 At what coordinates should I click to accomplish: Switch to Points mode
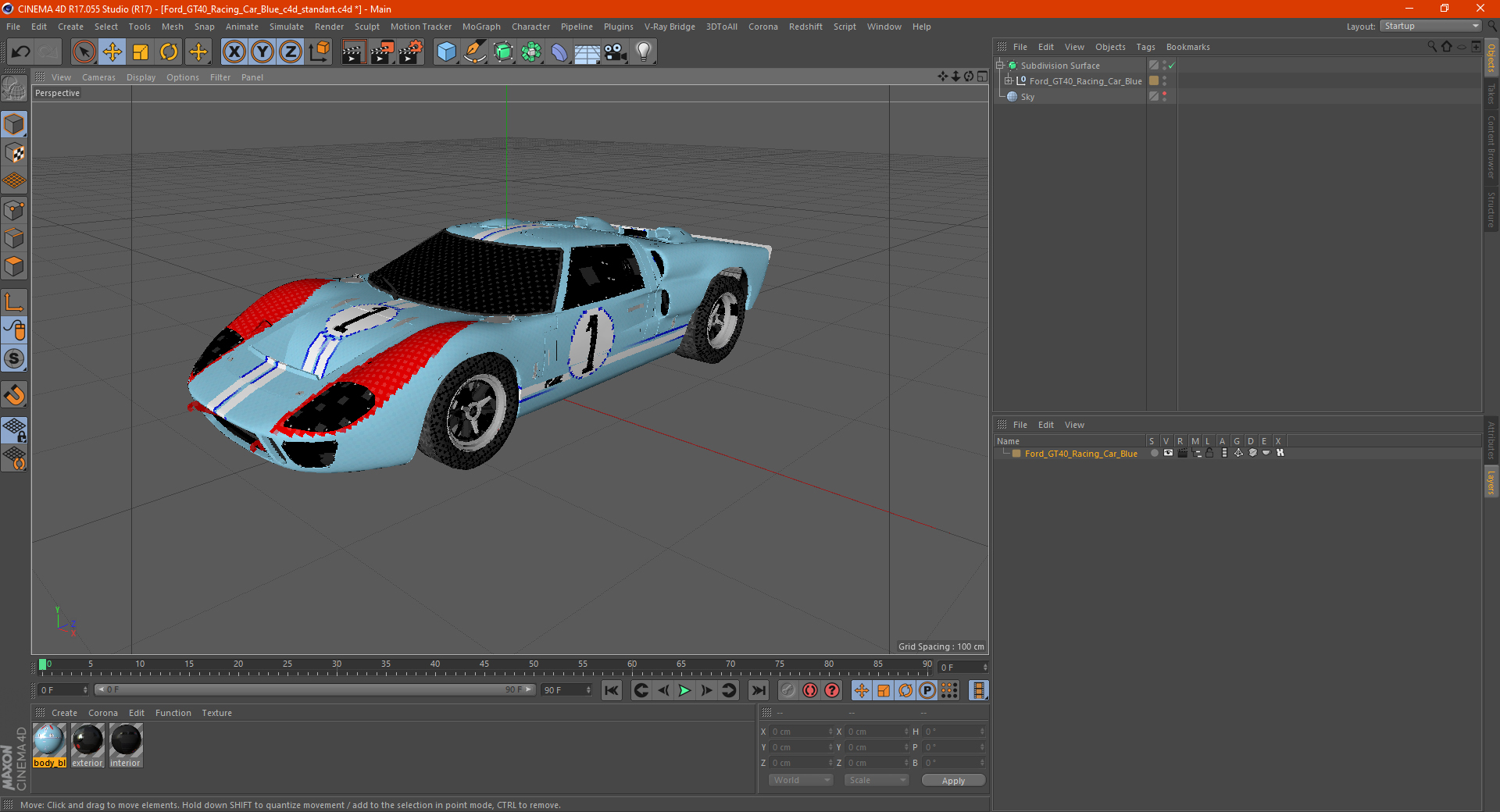(x=14, y=210)
